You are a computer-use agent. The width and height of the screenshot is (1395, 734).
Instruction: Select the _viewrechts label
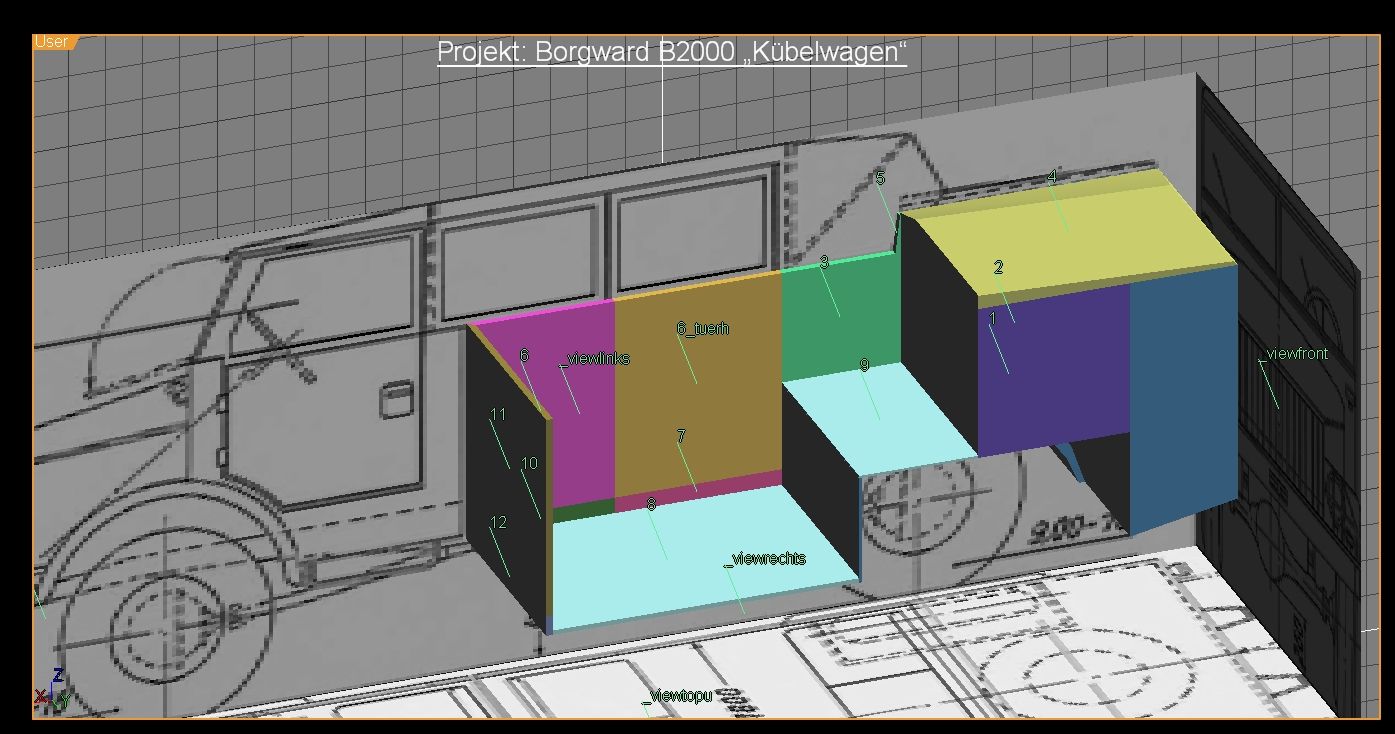click(765, 558)
